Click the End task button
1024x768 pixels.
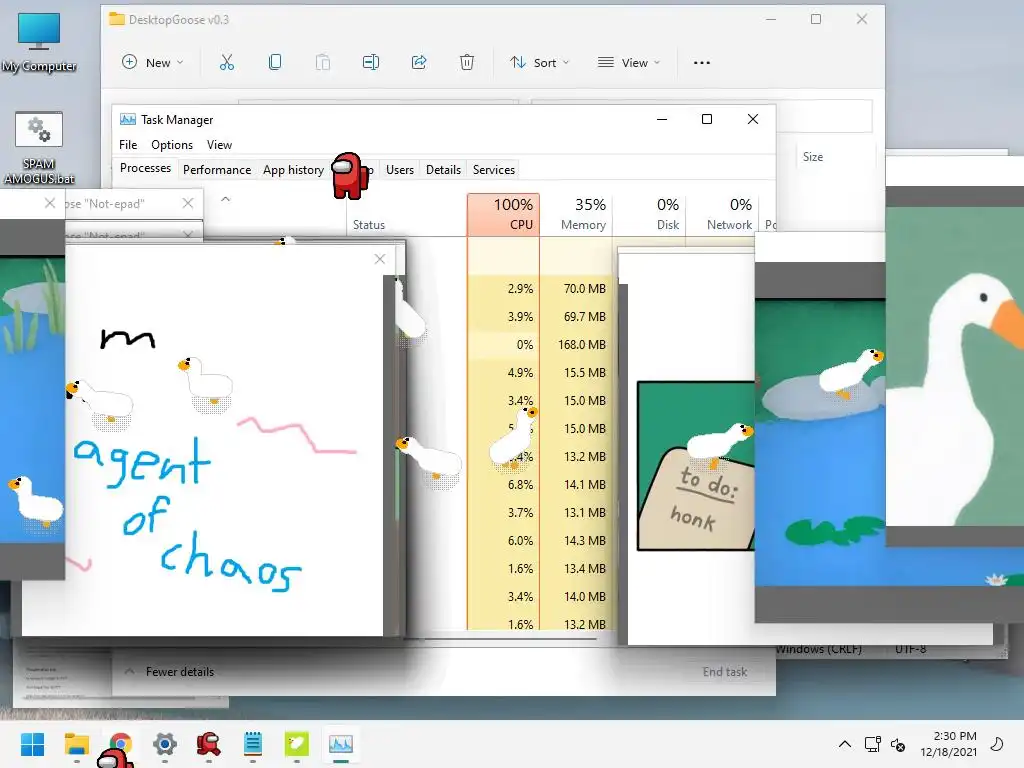pos(724,671)
